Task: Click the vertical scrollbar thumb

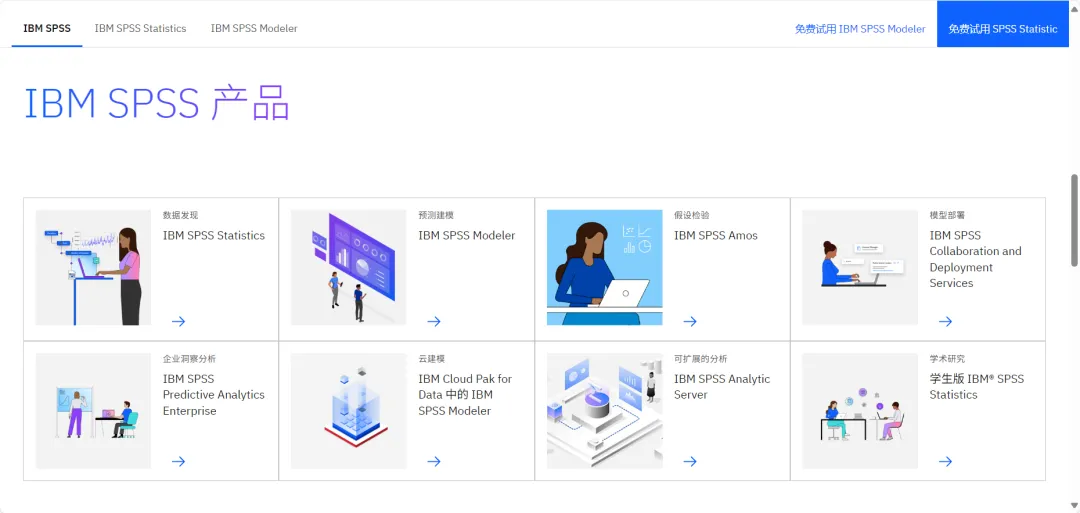Action: pos(1074,220)
